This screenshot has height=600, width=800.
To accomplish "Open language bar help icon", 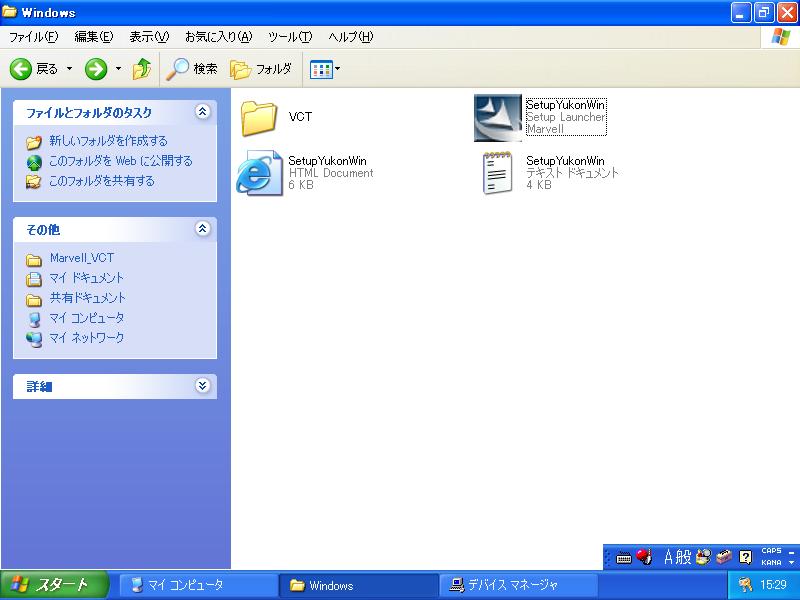I will [745, 557].
